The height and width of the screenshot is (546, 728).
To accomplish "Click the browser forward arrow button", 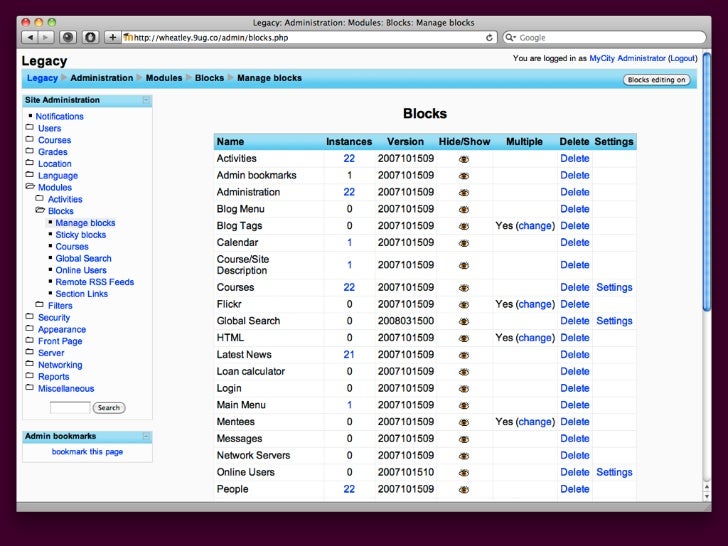I will (45, 37).
